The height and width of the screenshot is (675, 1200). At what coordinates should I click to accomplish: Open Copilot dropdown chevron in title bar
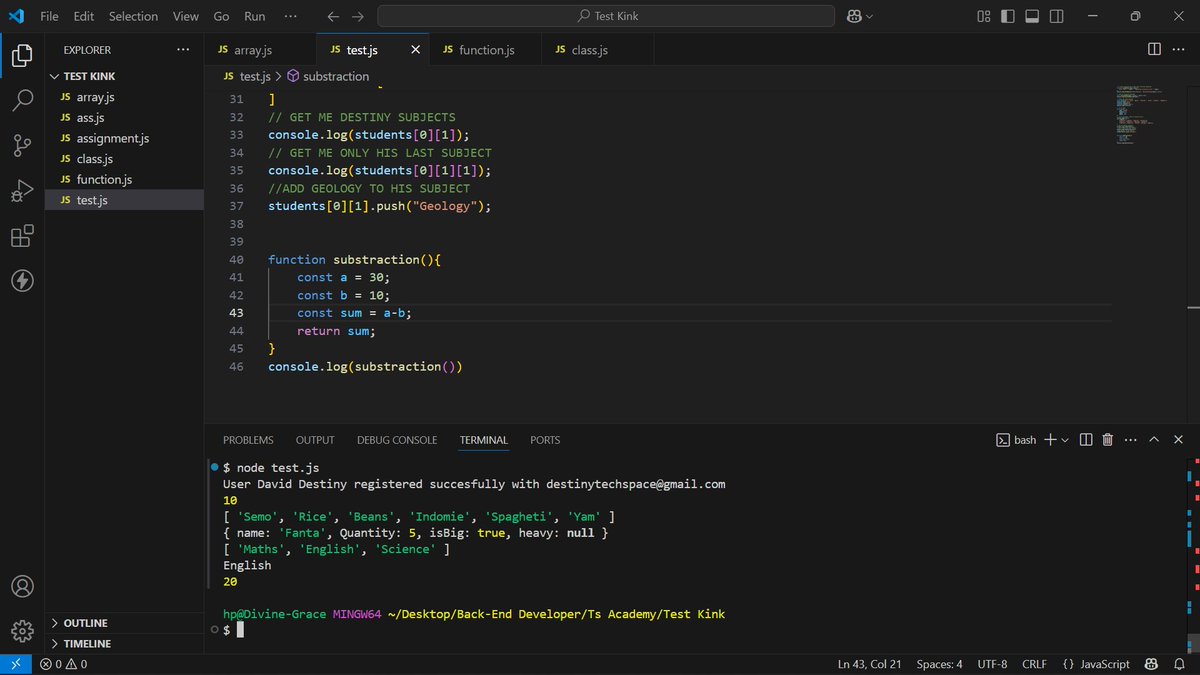[x=869, y=16]
